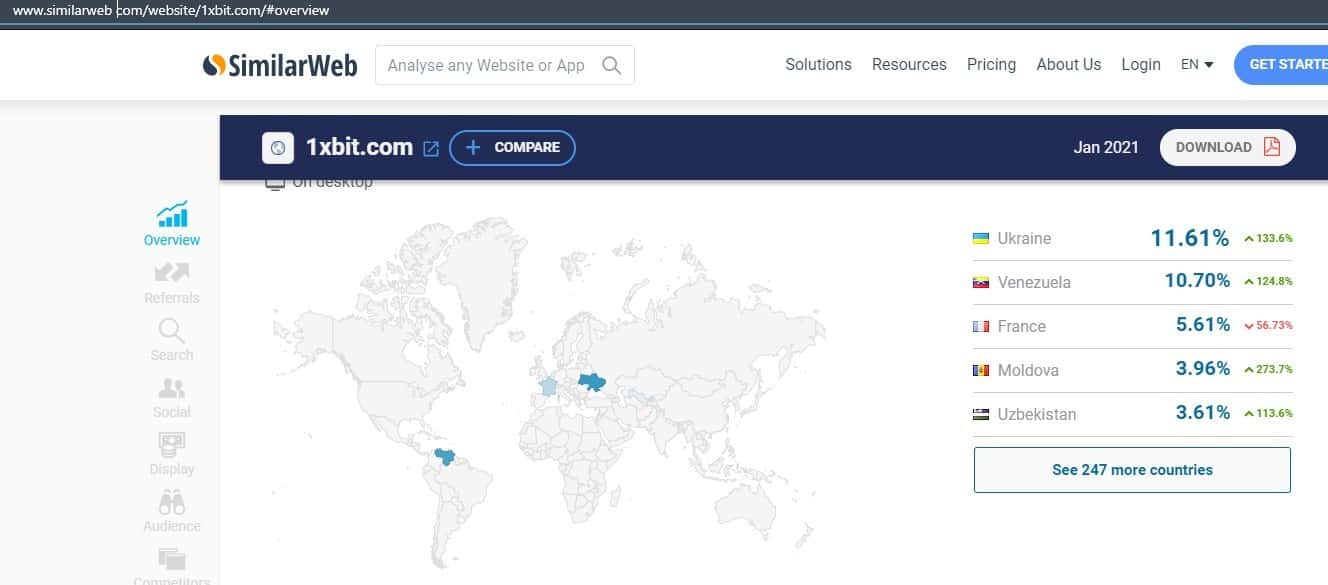Click the Compare button
This screenshot has width=1328, height=585.
click(x=512, y=147)
